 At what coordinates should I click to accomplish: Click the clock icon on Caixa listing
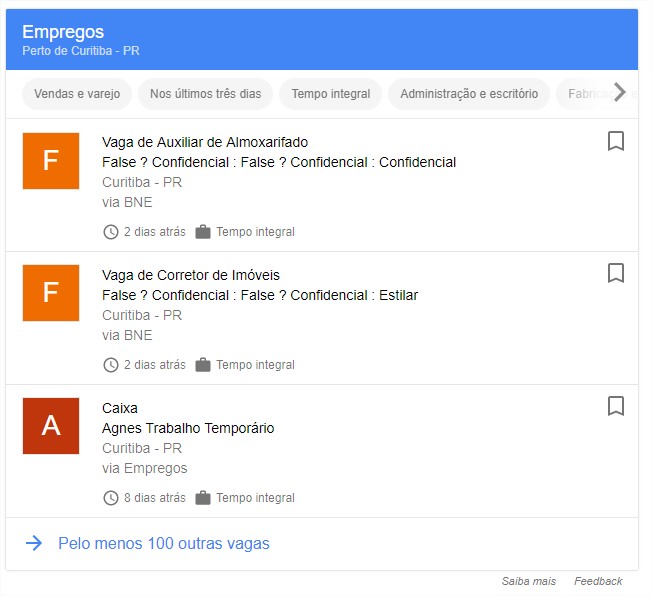coord(111,498)
